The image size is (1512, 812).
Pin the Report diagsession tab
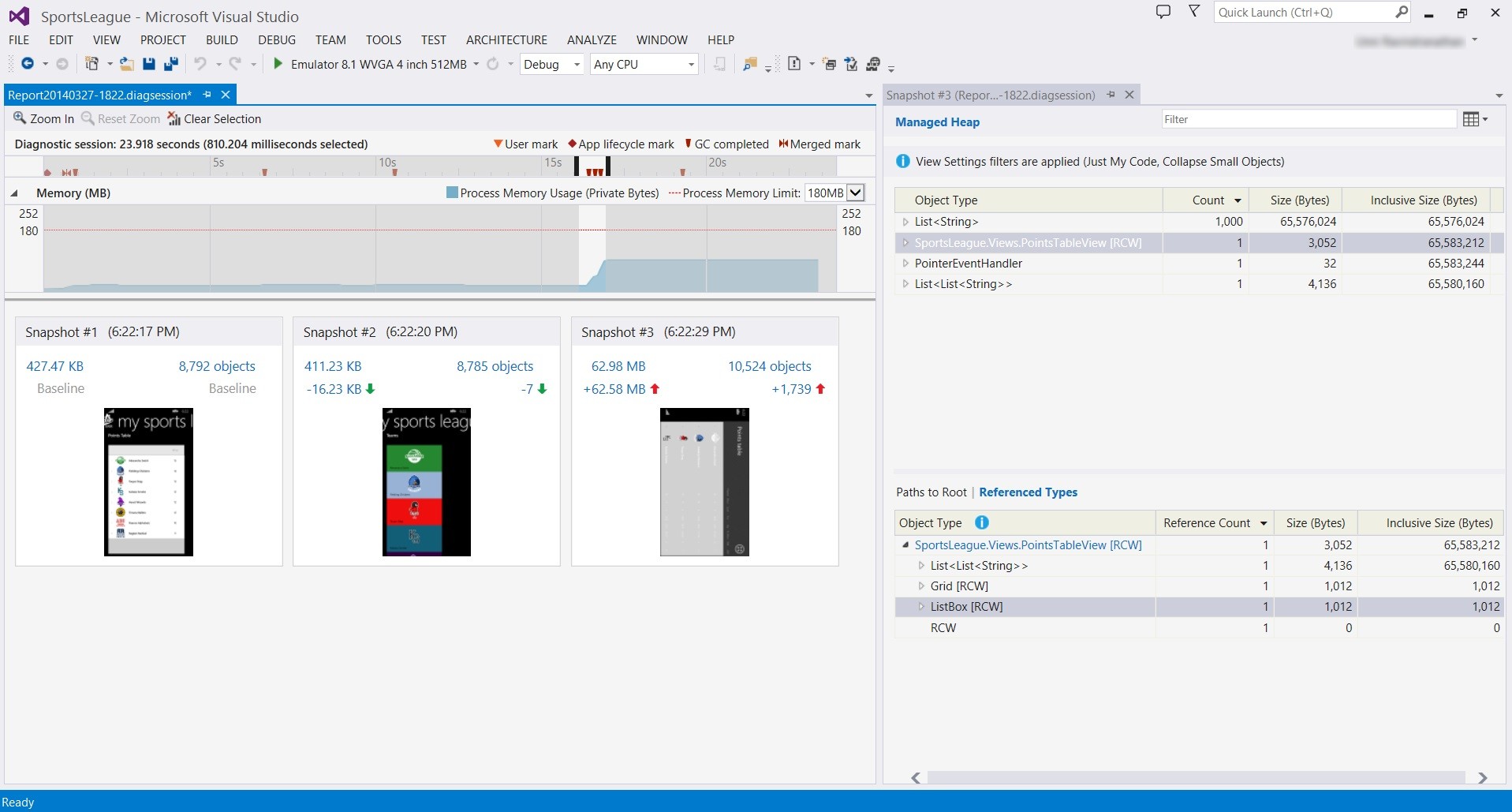point(207,95)
